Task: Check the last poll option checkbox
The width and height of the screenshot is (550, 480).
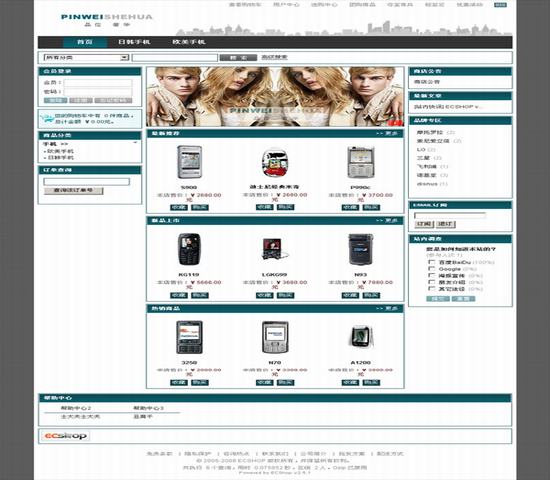Action: click(431, 289)
